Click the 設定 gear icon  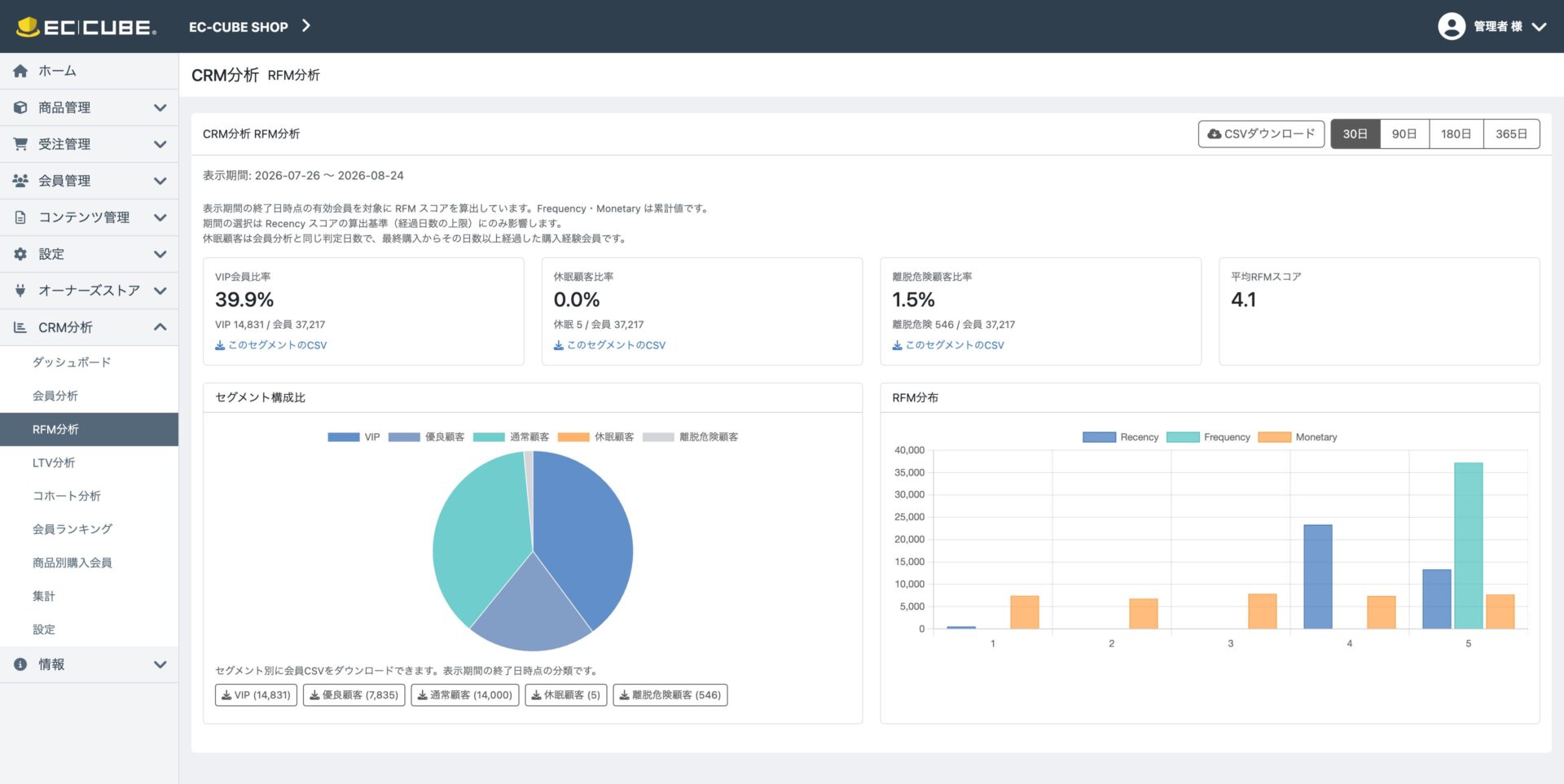coord(20,254)
